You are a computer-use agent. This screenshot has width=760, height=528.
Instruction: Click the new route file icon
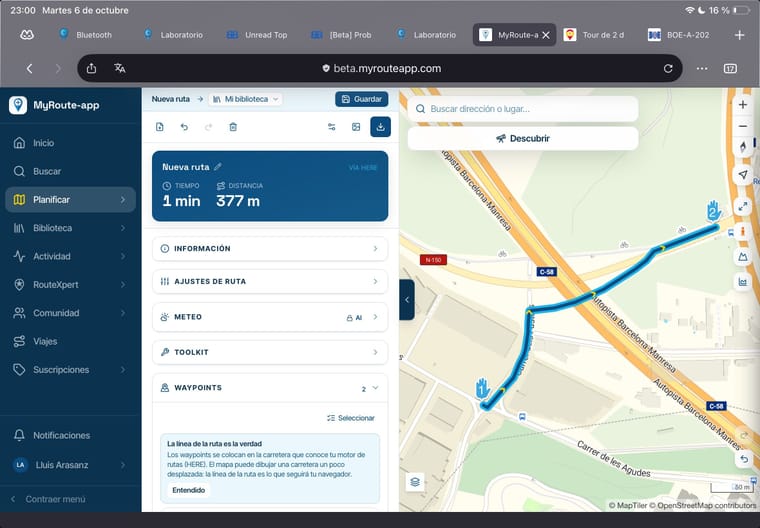[159, 127]
